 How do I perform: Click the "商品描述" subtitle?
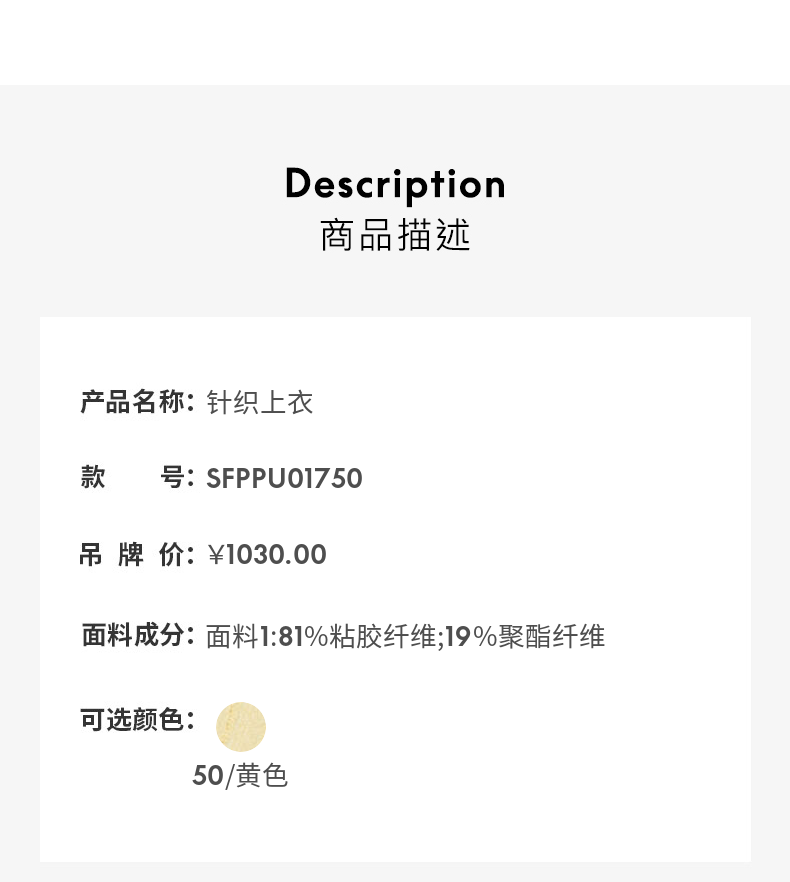[x=395, y=235]
